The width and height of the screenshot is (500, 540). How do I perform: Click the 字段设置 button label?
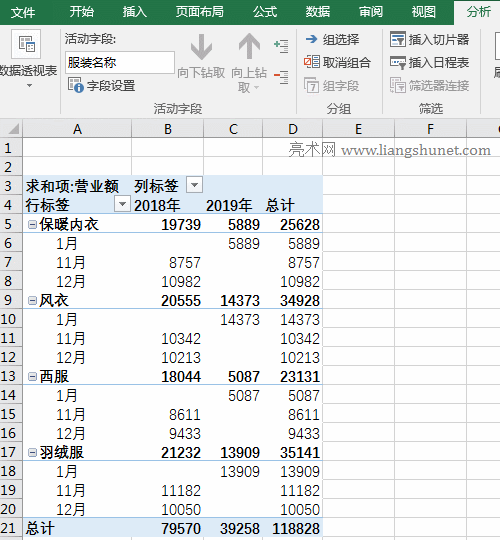pyautogui.click(x=111, y=86)
